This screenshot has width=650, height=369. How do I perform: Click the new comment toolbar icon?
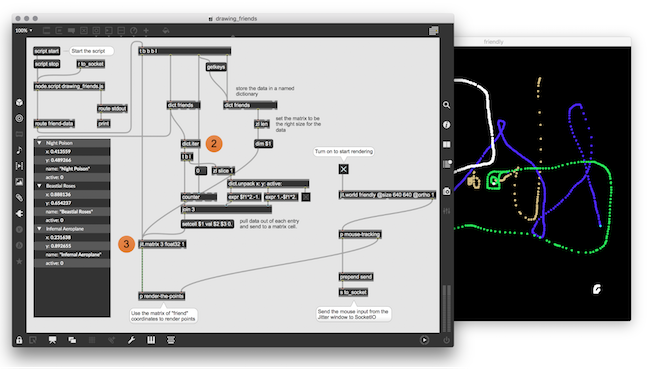71,30
